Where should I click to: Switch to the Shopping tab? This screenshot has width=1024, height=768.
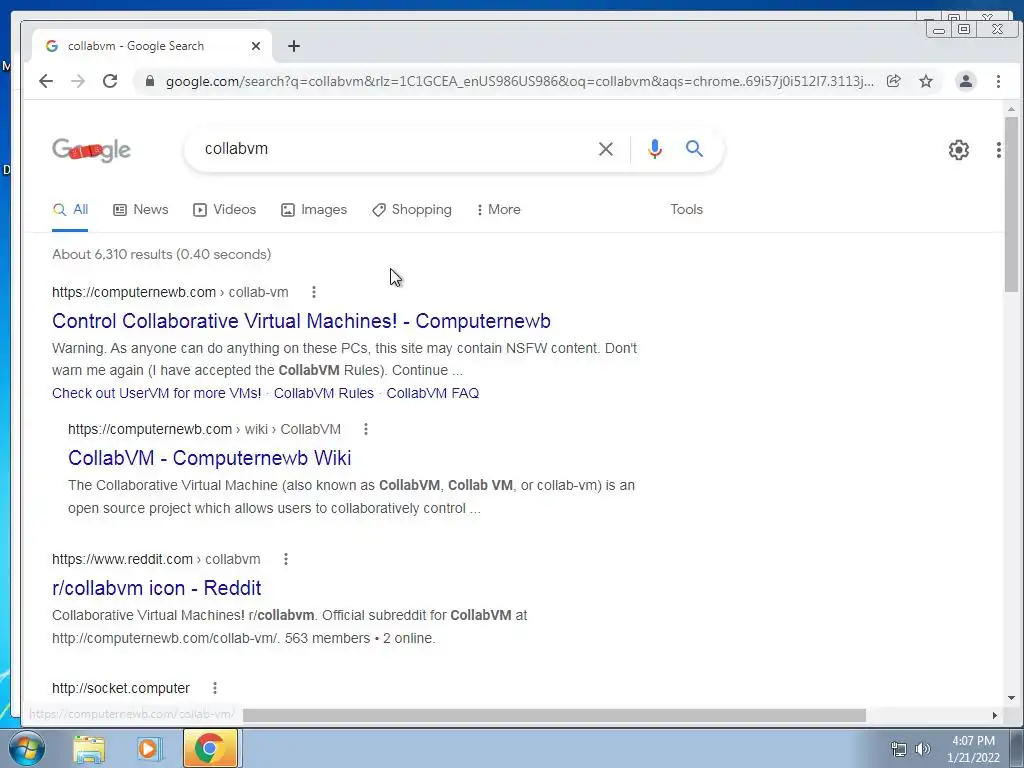(x=411, y=210)
